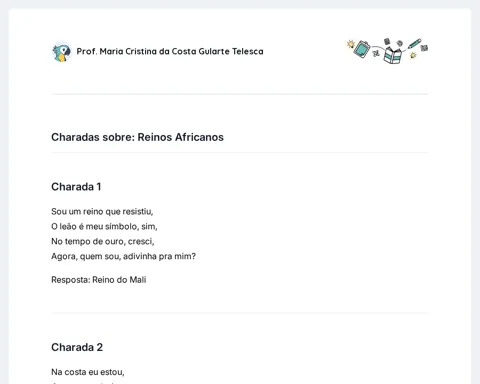
Task: Click the line 'No tempo de ouro, cresci,'
Action: [x=103, y=241]
